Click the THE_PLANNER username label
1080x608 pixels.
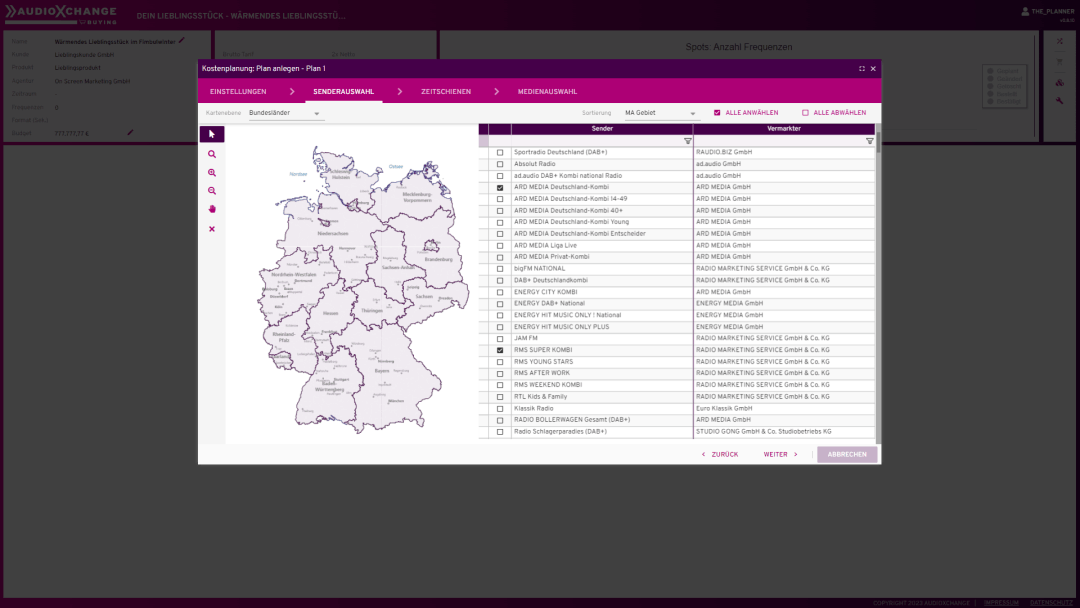click(x=1053, y=12)
